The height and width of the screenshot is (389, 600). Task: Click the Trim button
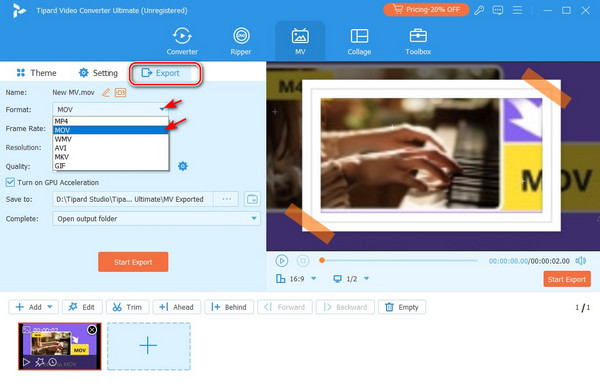pos(127,307)
